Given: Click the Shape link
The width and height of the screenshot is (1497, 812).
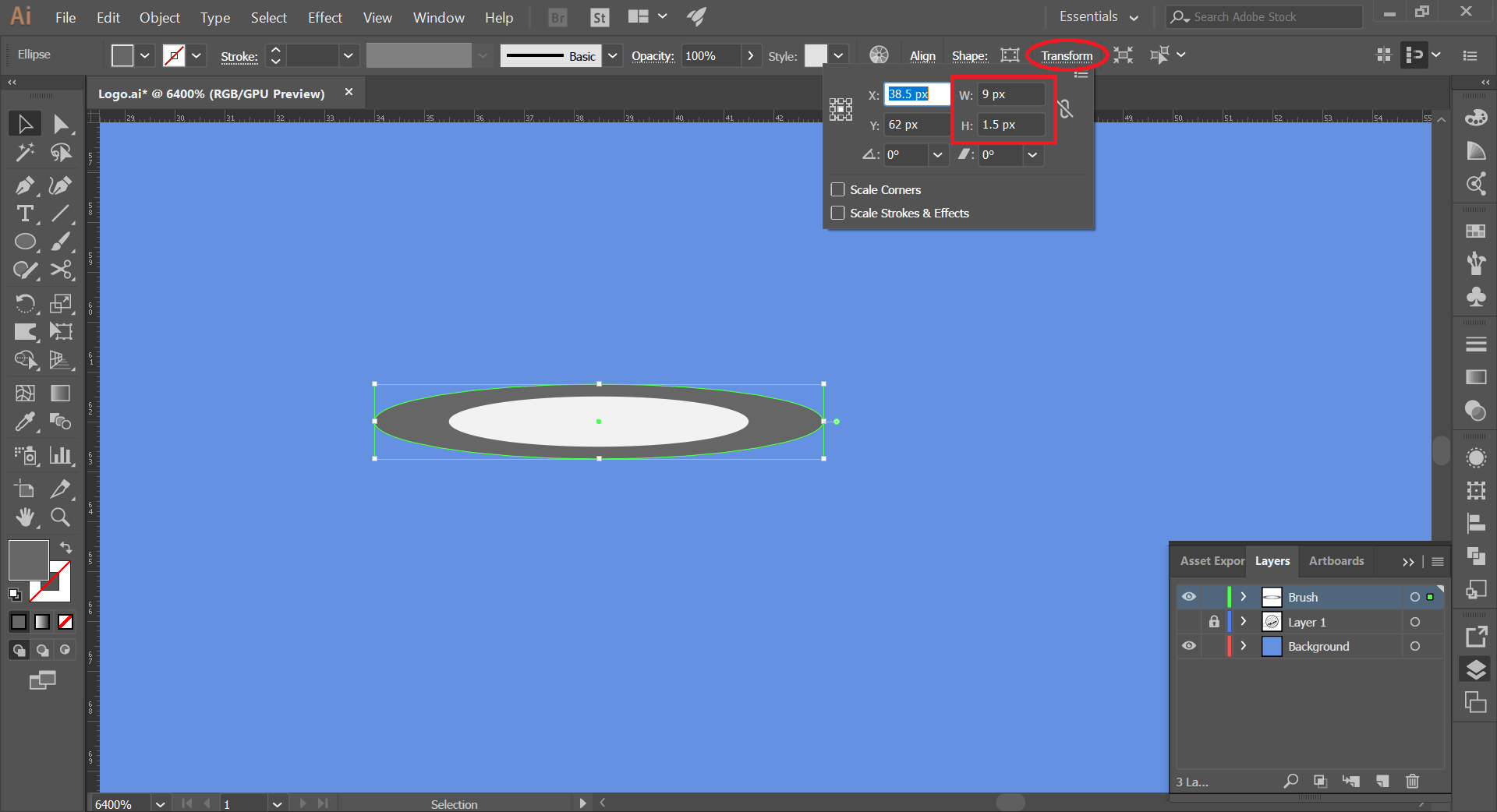Looking at the screenshot, I should pyautogui.click(x=970, y=55).
